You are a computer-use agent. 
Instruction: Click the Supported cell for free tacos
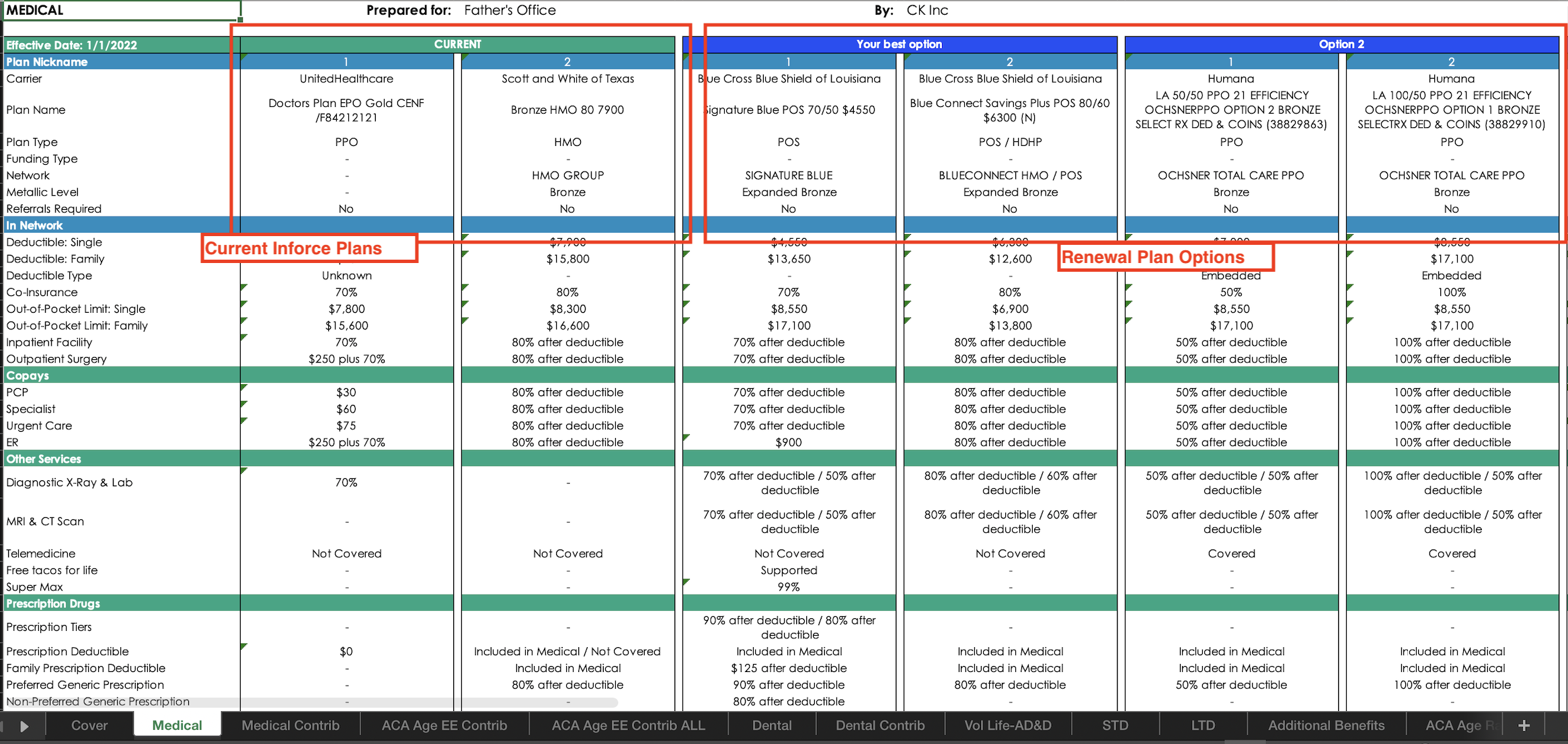tap(789, 570)
